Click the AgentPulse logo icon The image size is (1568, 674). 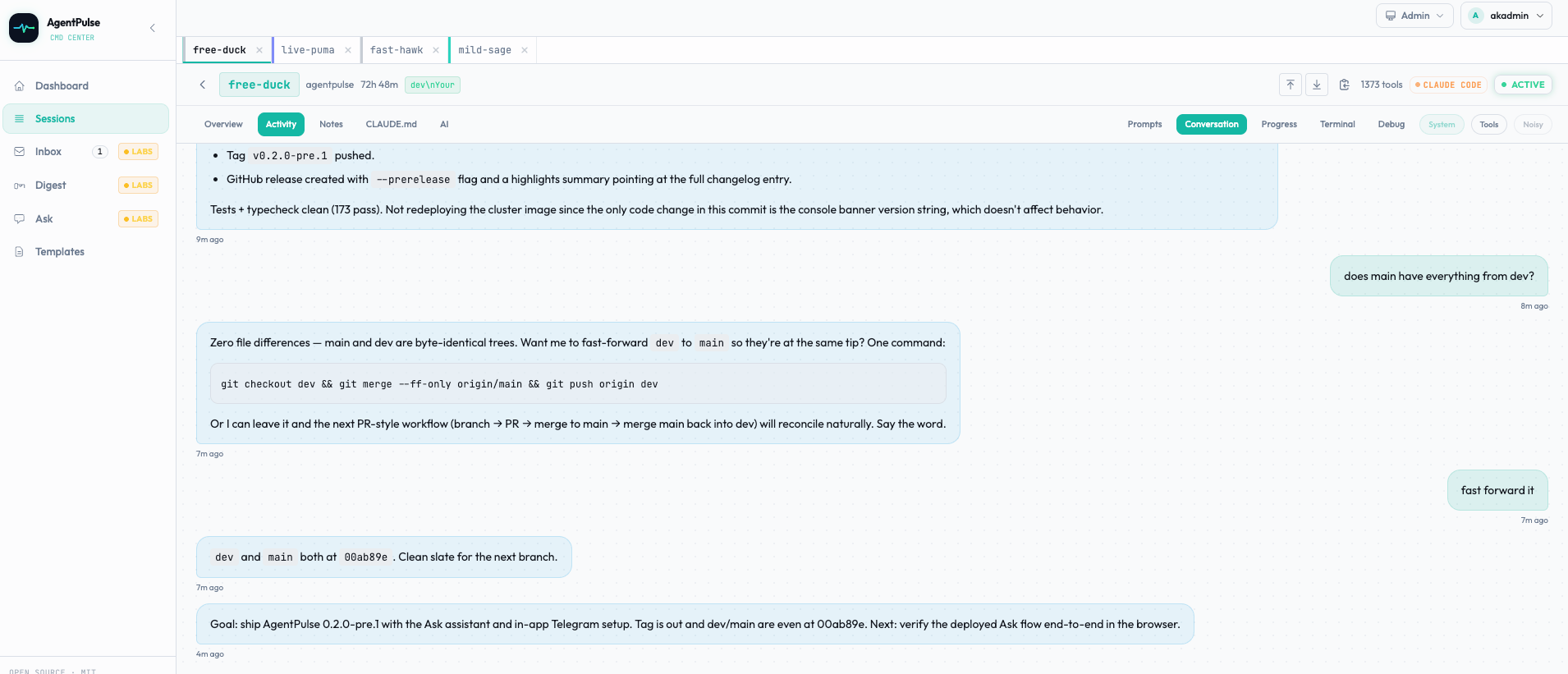pyautogui.click(x=24, y=28)
